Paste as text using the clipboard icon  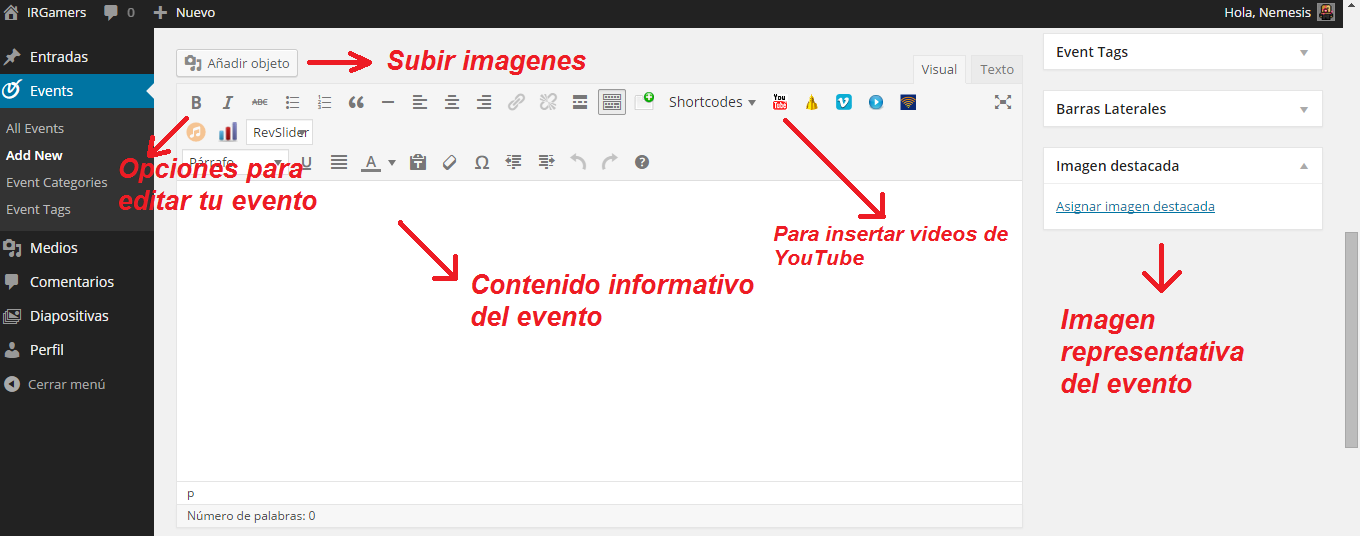418,162
